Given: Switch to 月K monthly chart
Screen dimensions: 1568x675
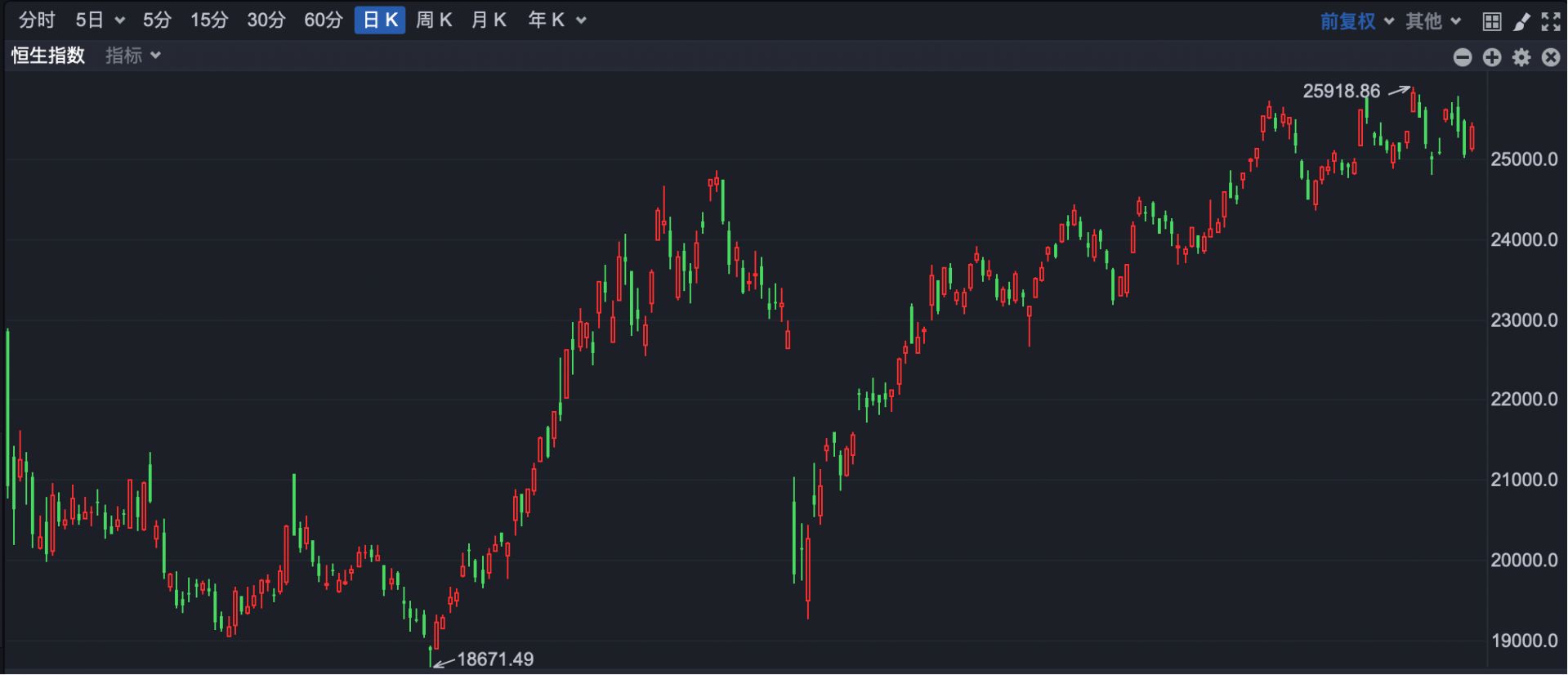Looking at the screenshot, I should click(489, 20).
